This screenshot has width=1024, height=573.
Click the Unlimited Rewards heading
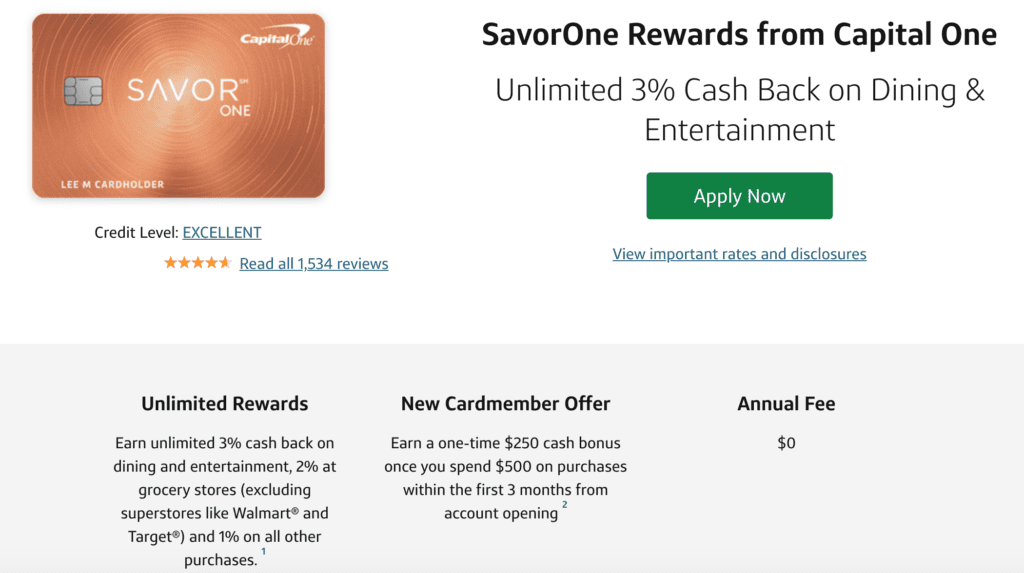pyautogui.click(x=225, y=404)
